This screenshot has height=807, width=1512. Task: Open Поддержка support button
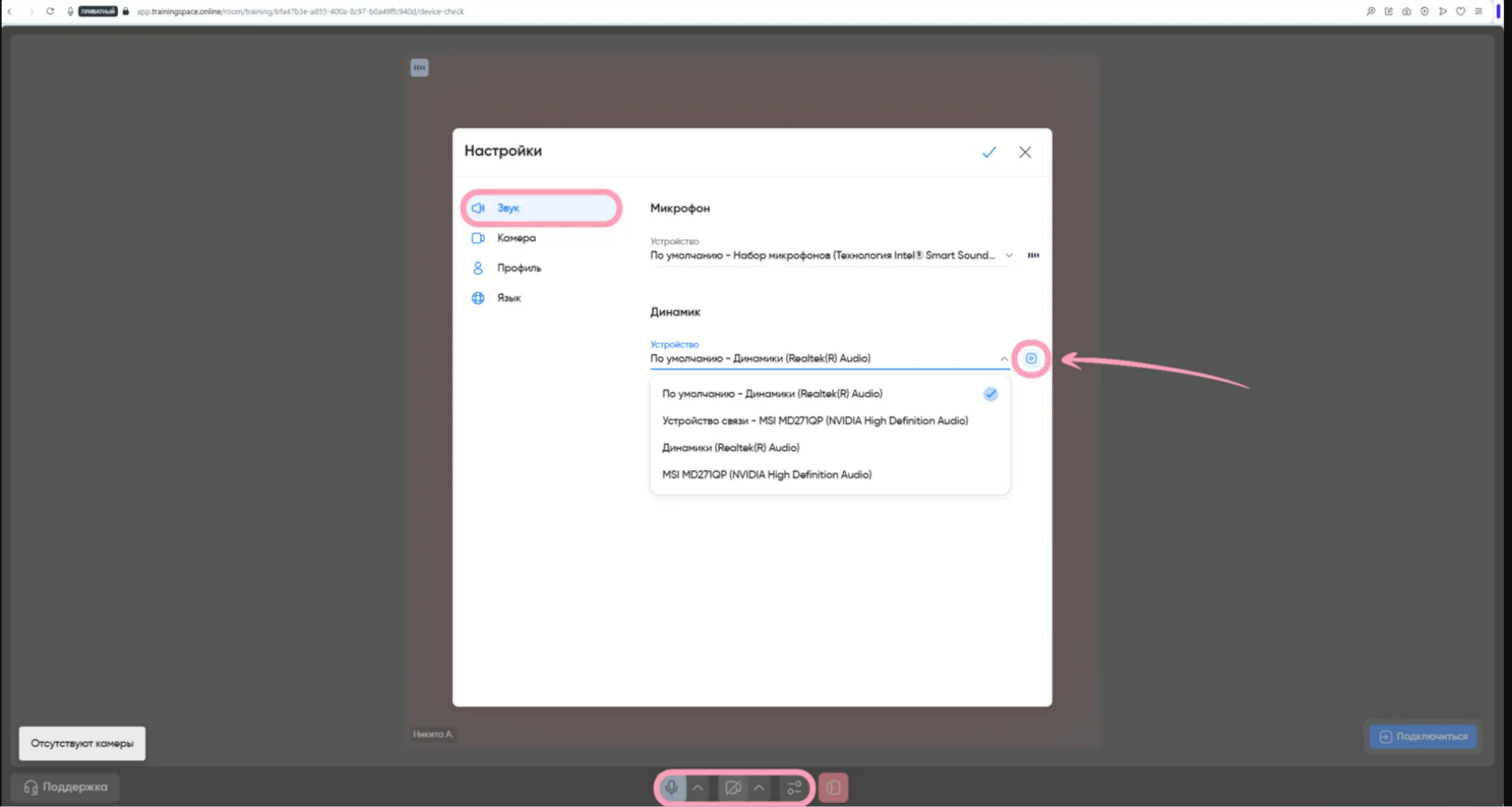[65, 787]
